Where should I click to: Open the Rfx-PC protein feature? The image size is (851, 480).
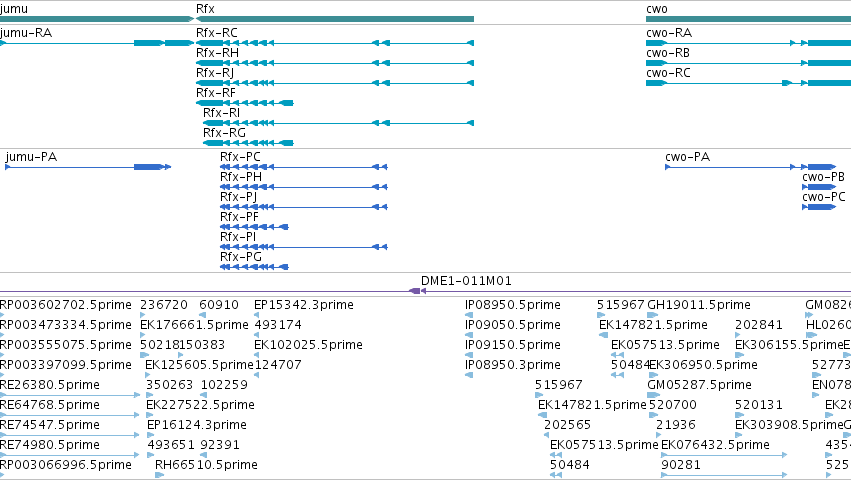coord(240,157)
